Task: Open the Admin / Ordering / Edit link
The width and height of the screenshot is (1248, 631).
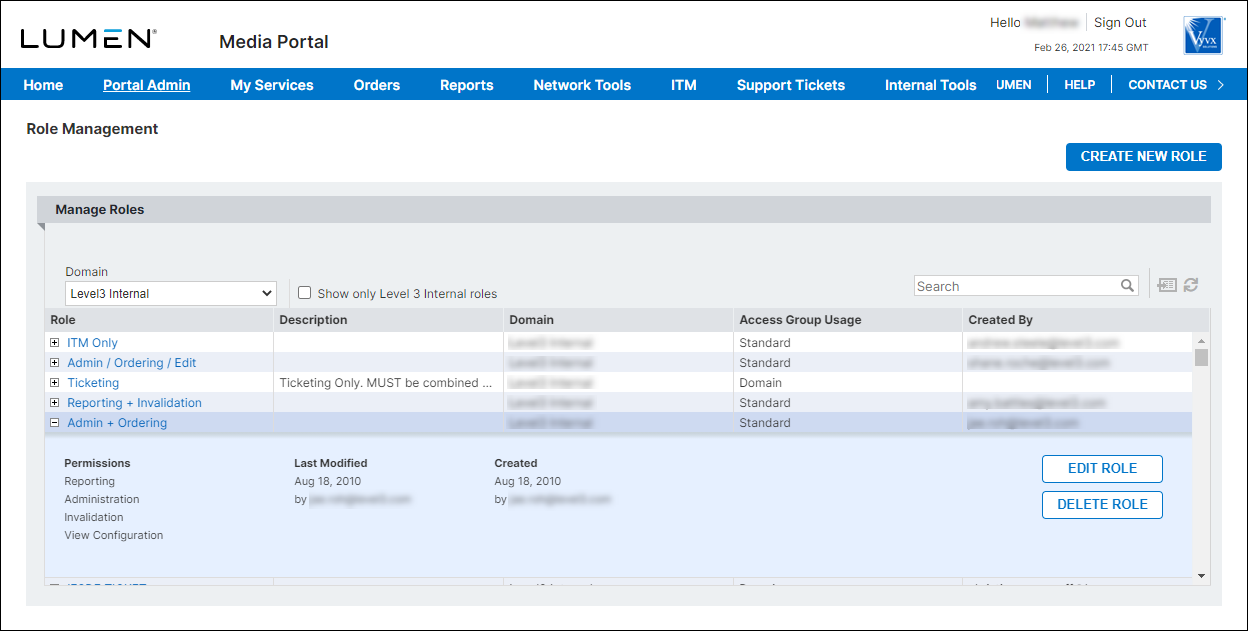Action: click(x=132, y=363)
